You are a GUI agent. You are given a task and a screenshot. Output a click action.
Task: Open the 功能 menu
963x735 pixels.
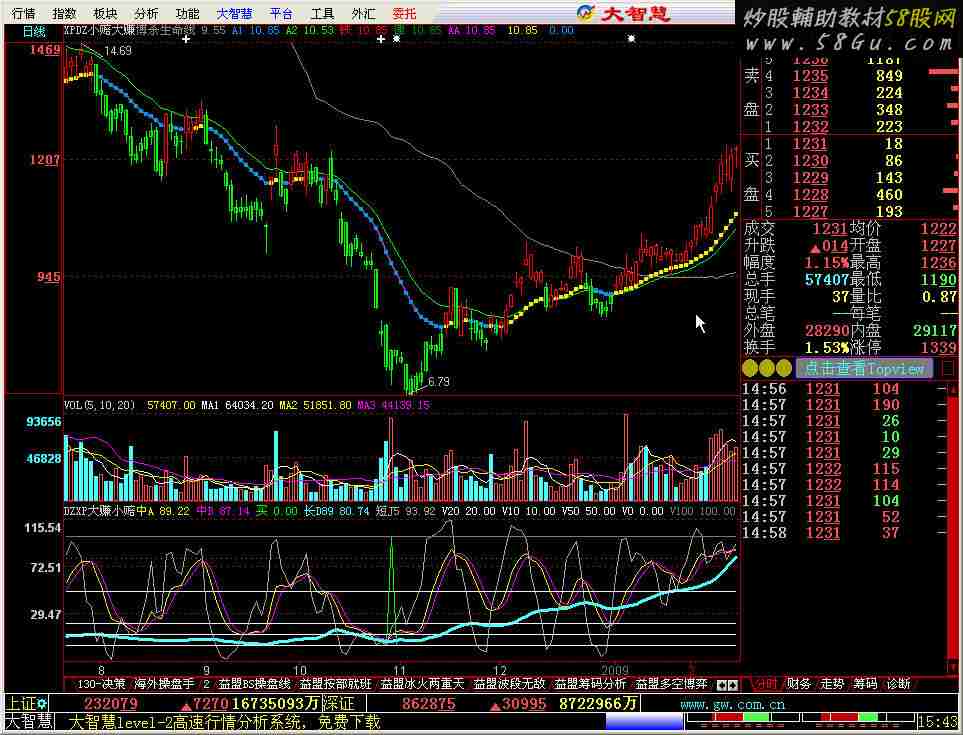[x=187, y=13]
